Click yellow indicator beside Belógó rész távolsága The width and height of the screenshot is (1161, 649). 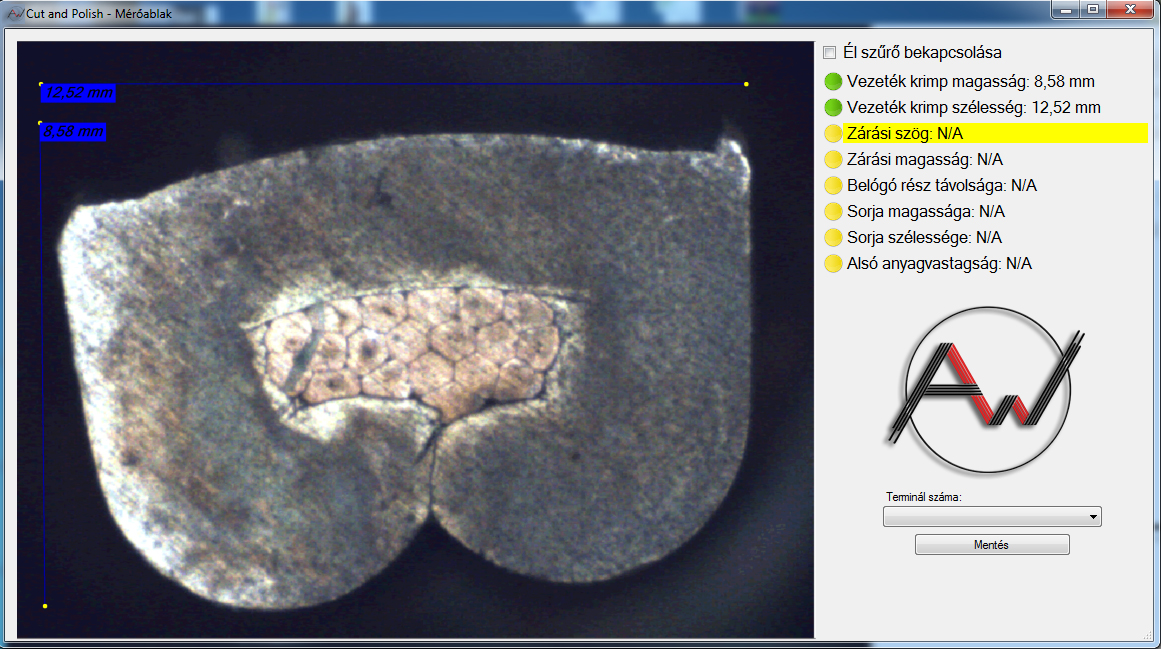[833, 186]
